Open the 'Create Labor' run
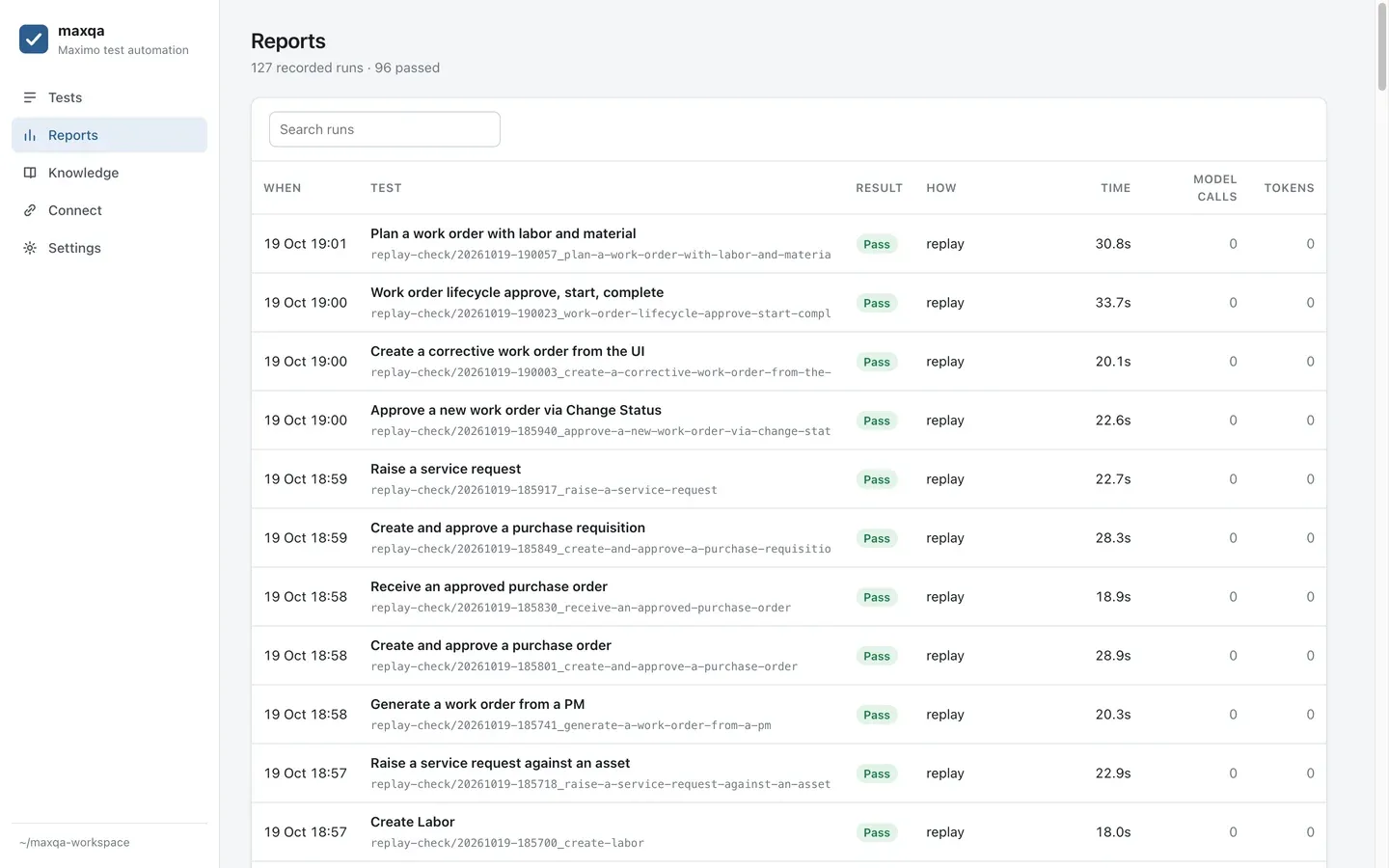The image size is (1389, 868). point(412,822)
